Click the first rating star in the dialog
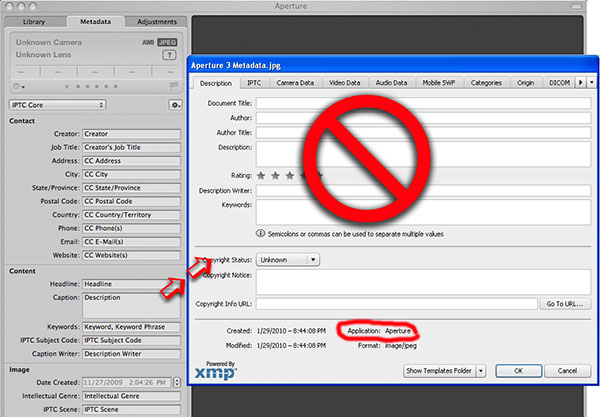 pos(262,176)
